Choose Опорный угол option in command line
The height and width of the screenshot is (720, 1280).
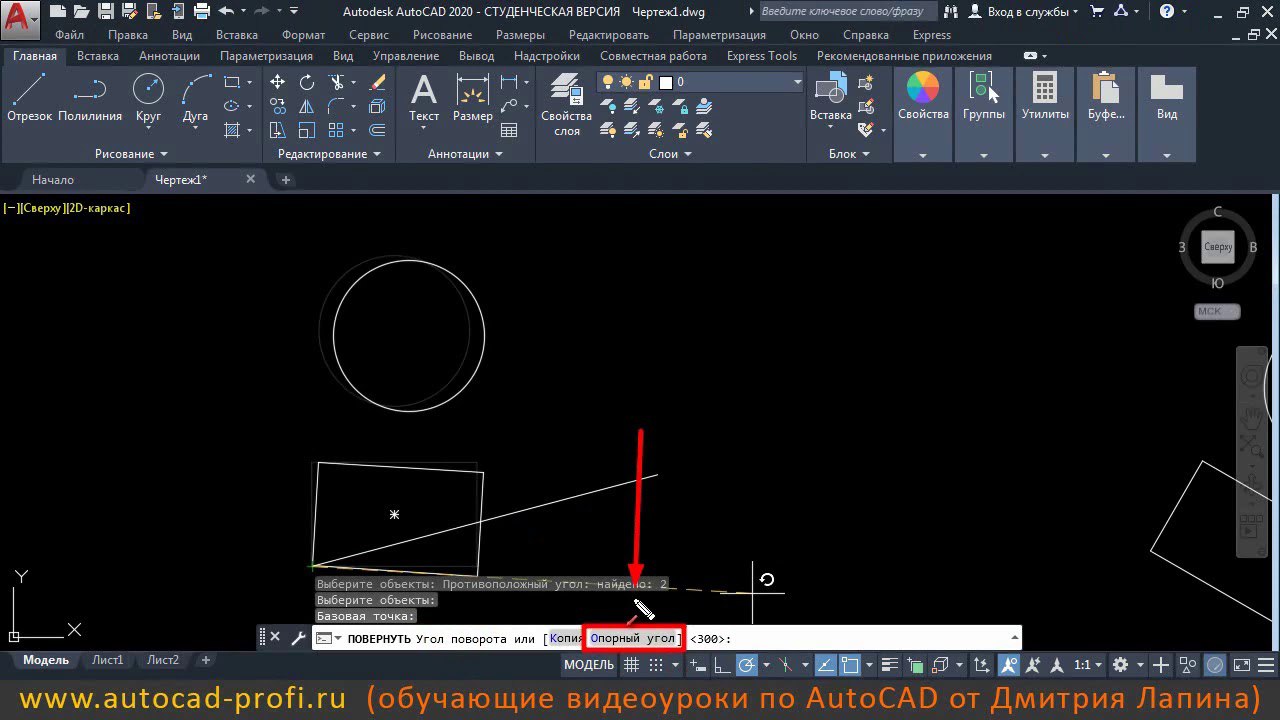(x=634, y=638)
